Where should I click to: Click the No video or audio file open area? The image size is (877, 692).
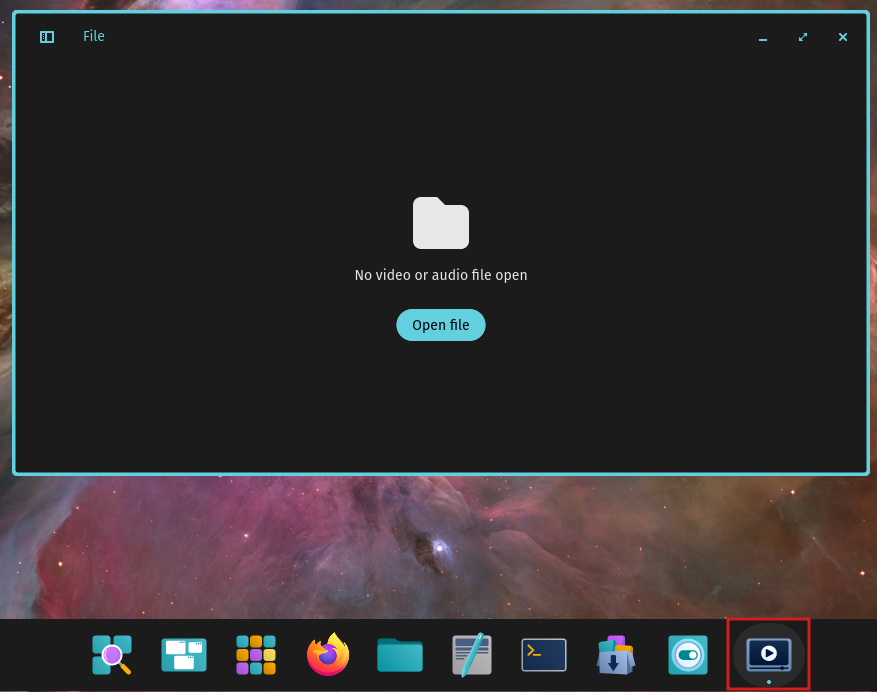pos(441,275)
